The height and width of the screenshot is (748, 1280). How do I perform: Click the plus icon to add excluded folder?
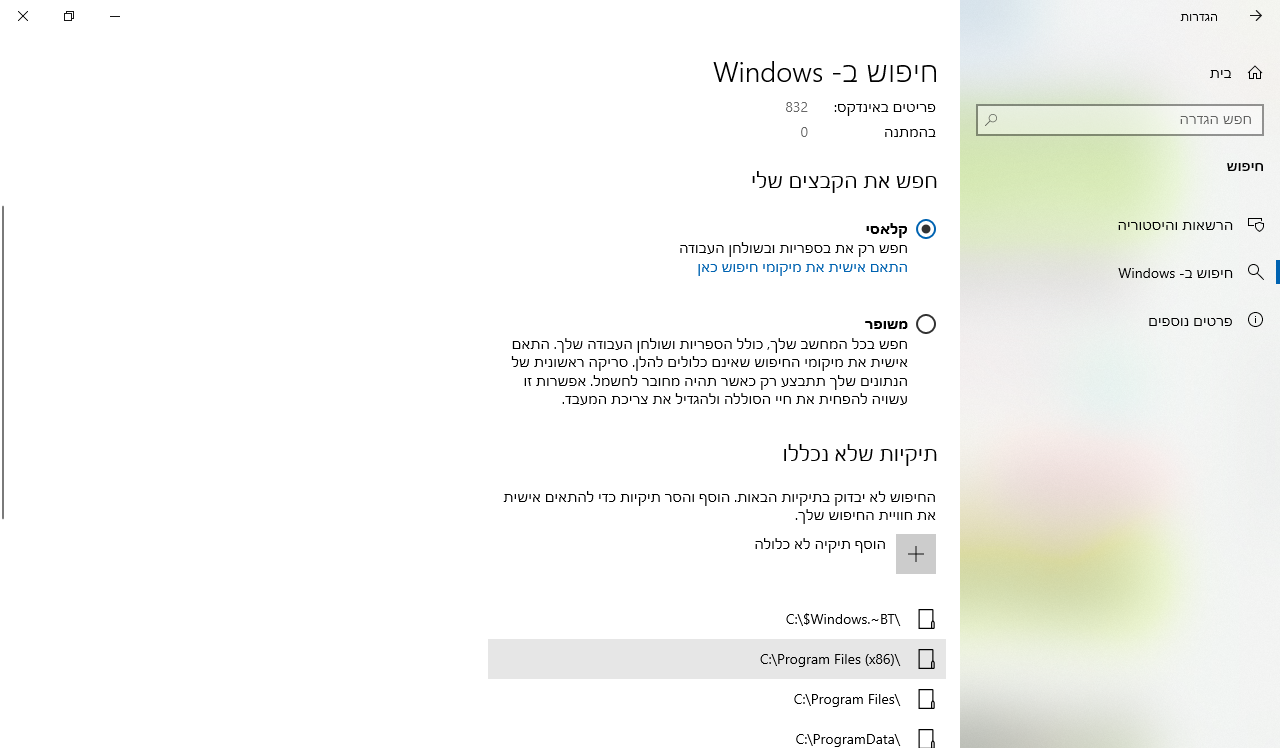(915, 554)
